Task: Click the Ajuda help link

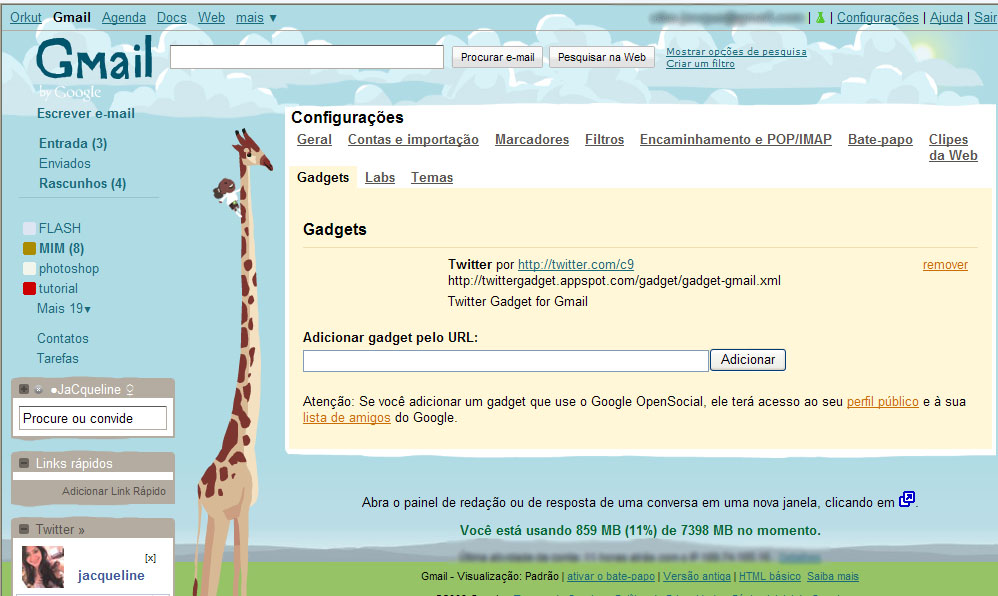Action: click(946, 18)
